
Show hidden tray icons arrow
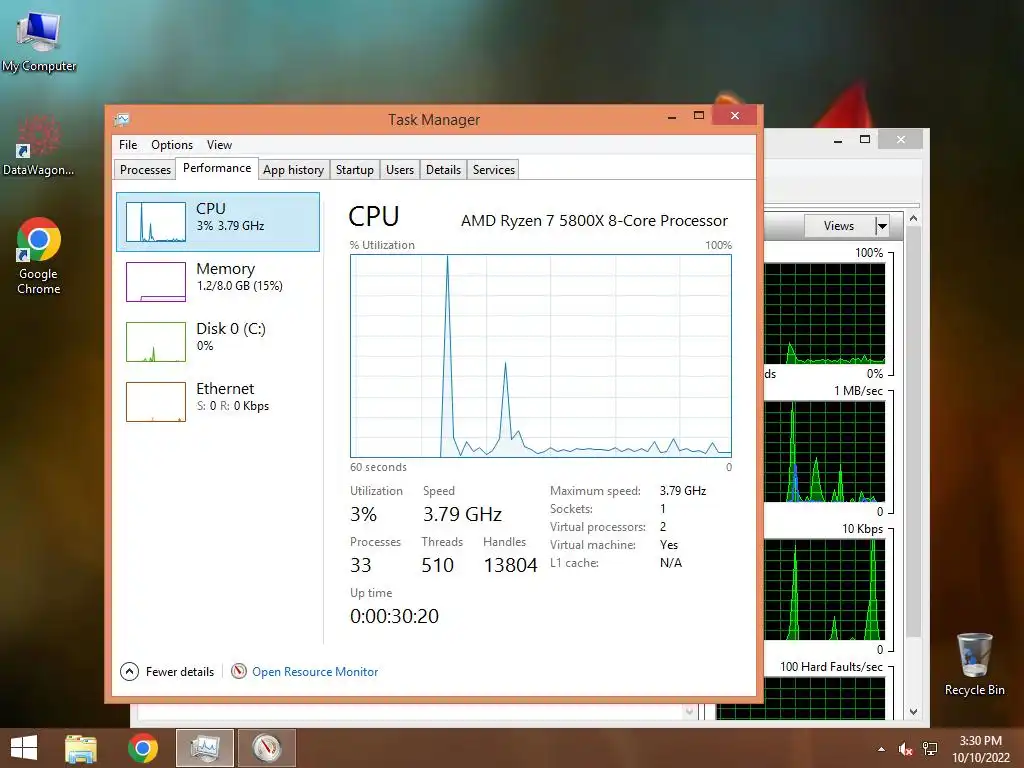882,749
